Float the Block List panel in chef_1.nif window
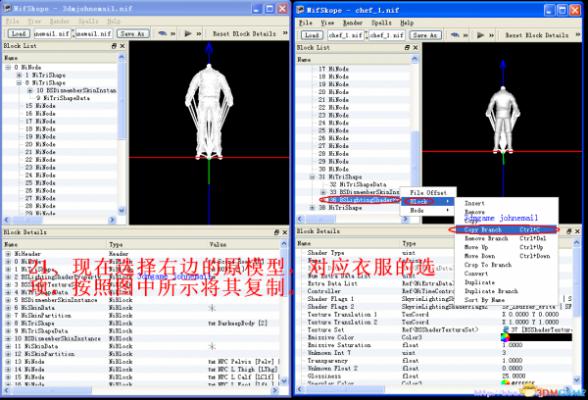Image resolution: width=588 pixels, height=400 pixels. pyautogui.click(x=407, y=48)
